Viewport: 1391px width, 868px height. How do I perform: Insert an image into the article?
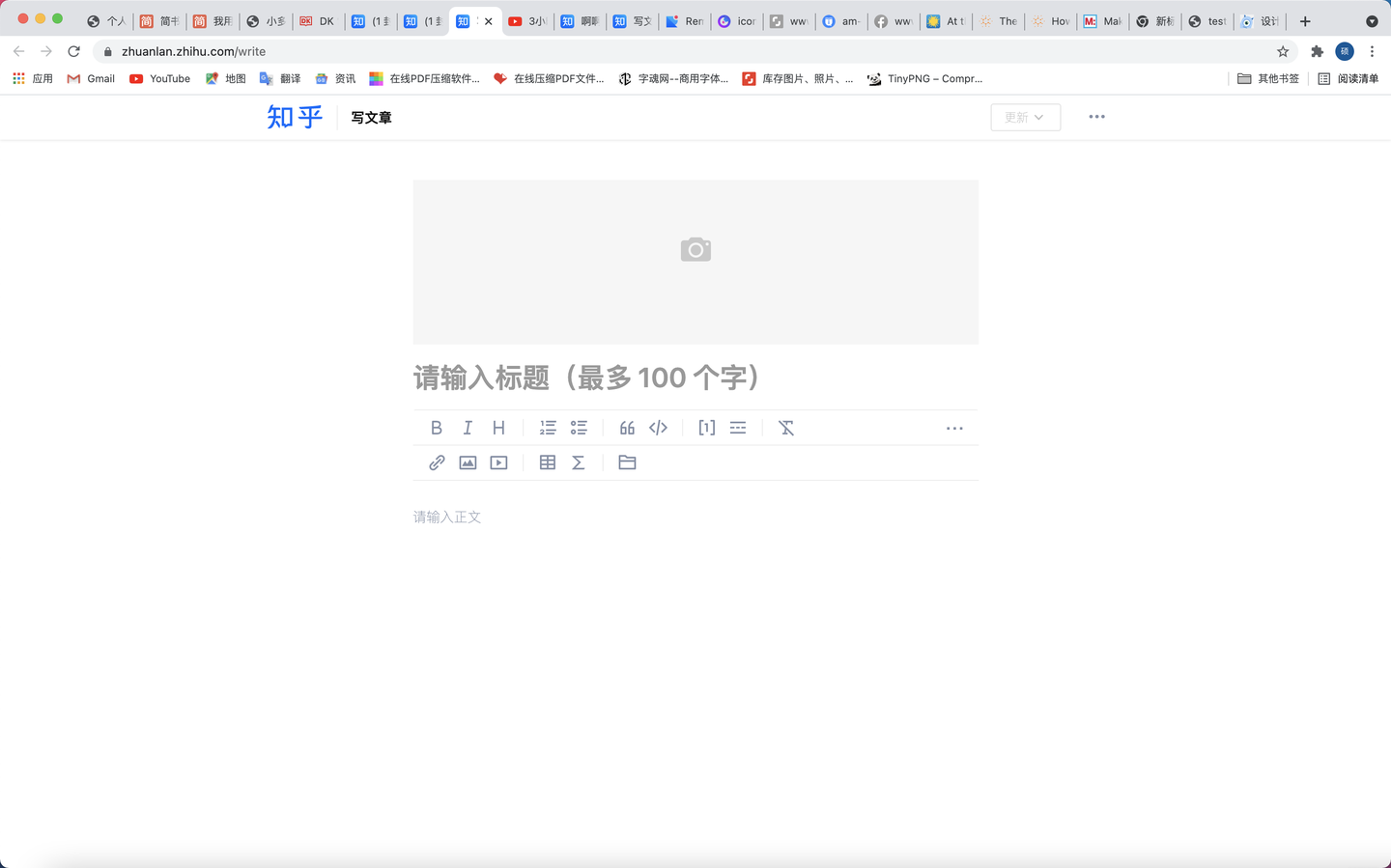click(468, 462)
